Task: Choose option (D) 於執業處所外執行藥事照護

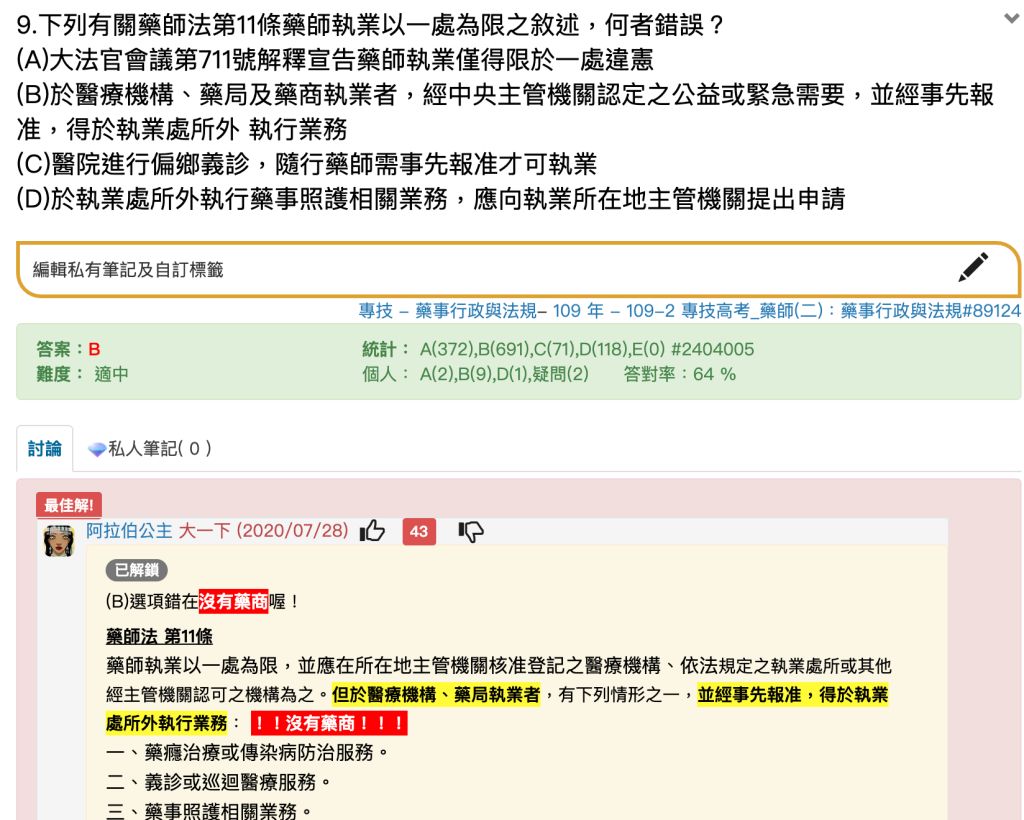Action: (430, 199)
